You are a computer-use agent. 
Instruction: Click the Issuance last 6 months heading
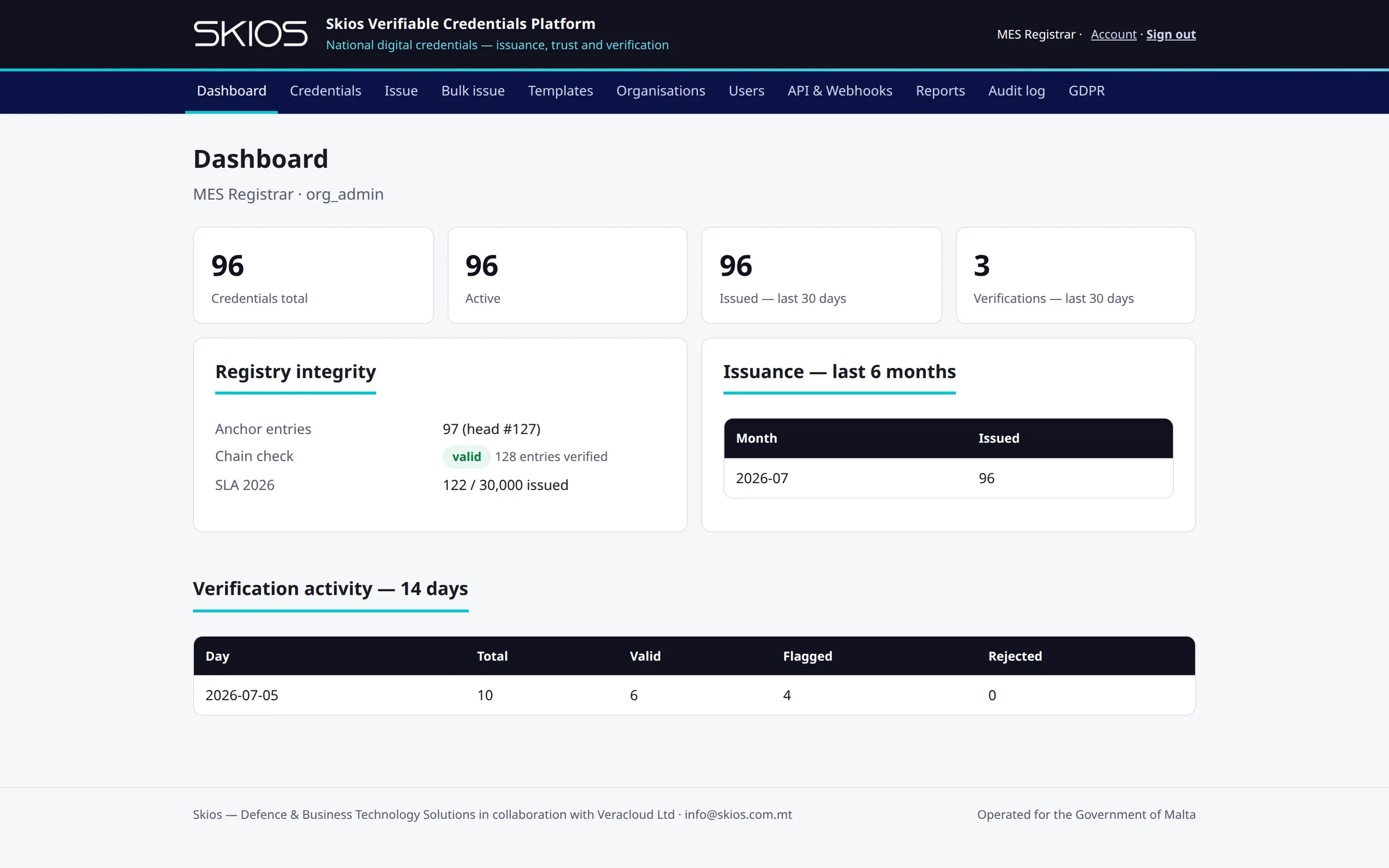click(x=839, y=372)
